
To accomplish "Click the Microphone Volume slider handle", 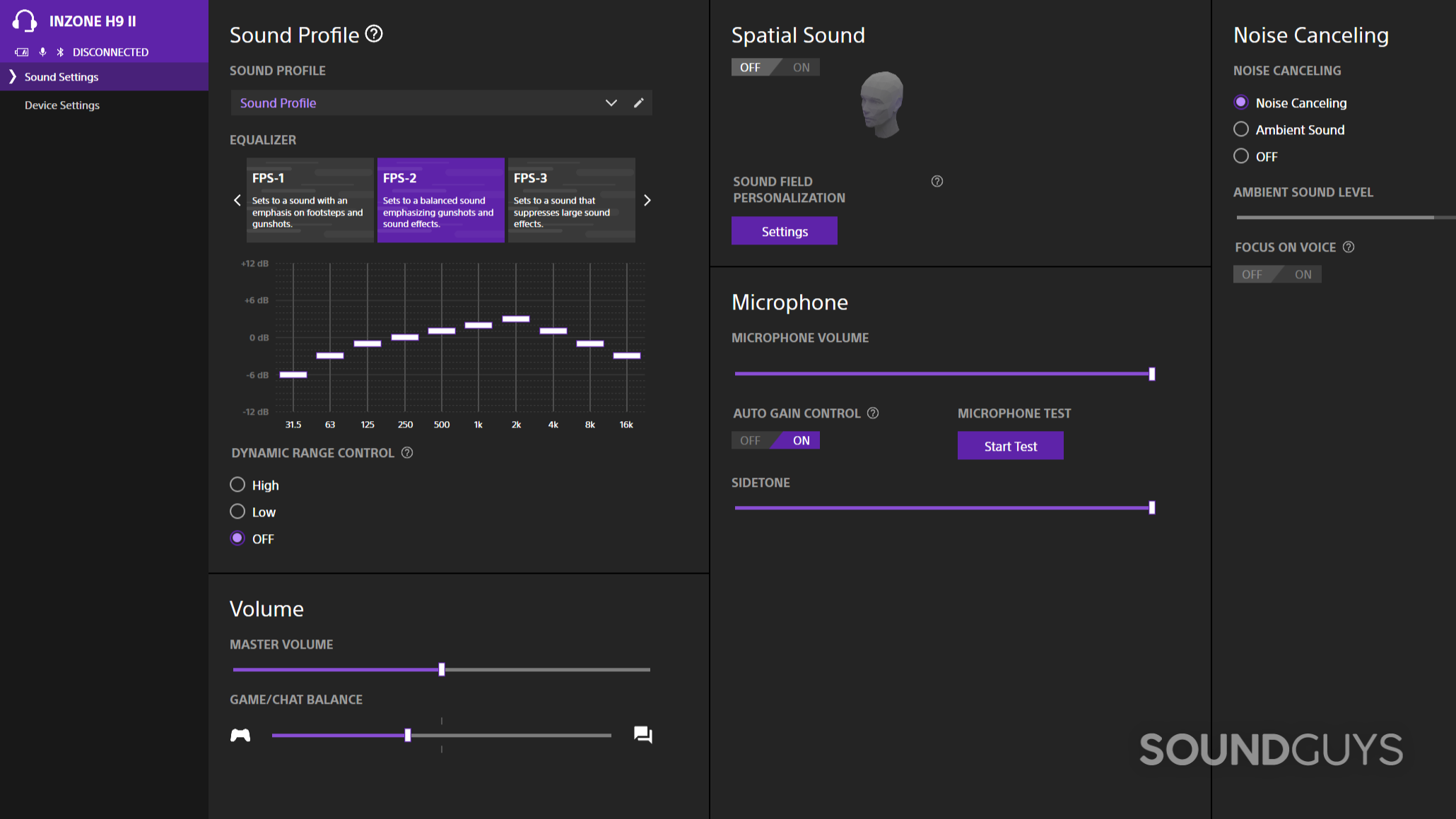I will pyautogui.click(x=1152, y=375).
